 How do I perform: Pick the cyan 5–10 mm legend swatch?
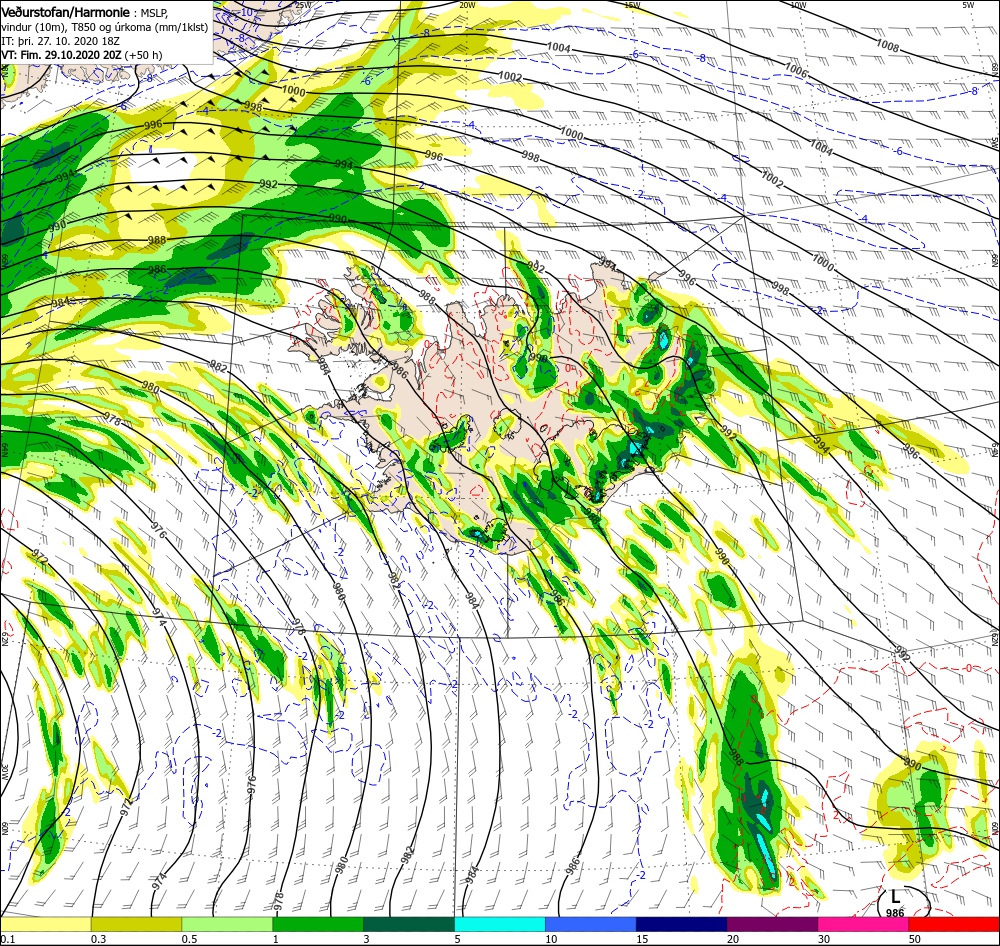(x=500, y=924)
